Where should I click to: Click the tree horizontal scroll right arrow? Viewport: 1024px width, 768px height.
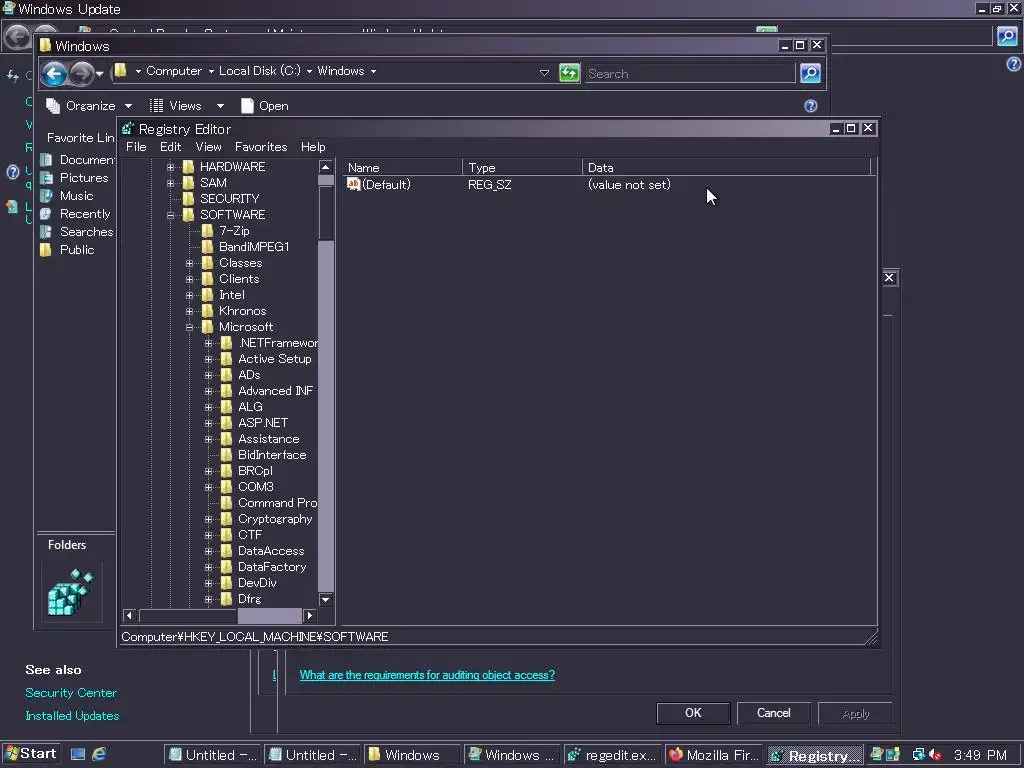point(310,615)
